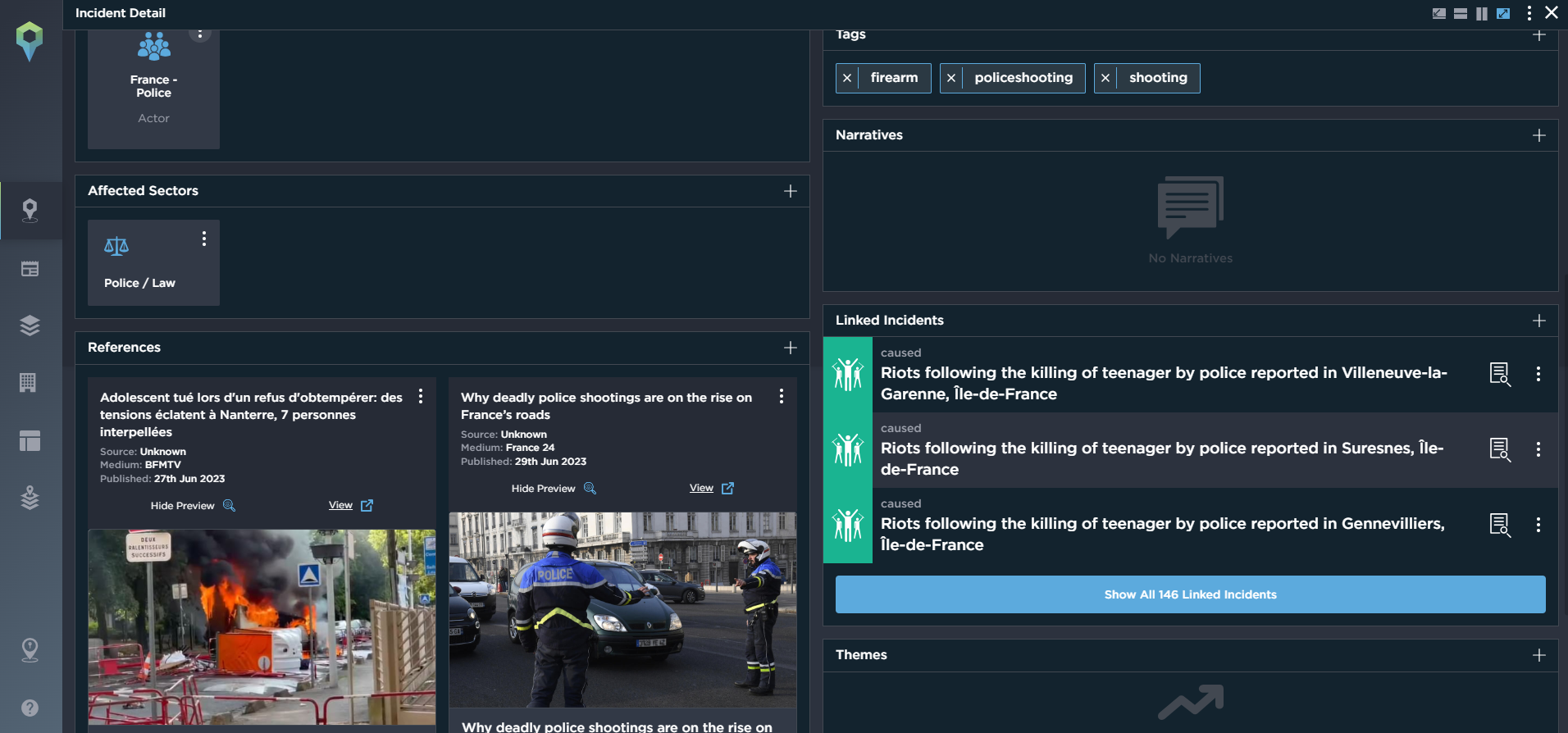Add a narrative with plus icon
The width and height of the screenshot is (1568, 733).
point(1539,135)
